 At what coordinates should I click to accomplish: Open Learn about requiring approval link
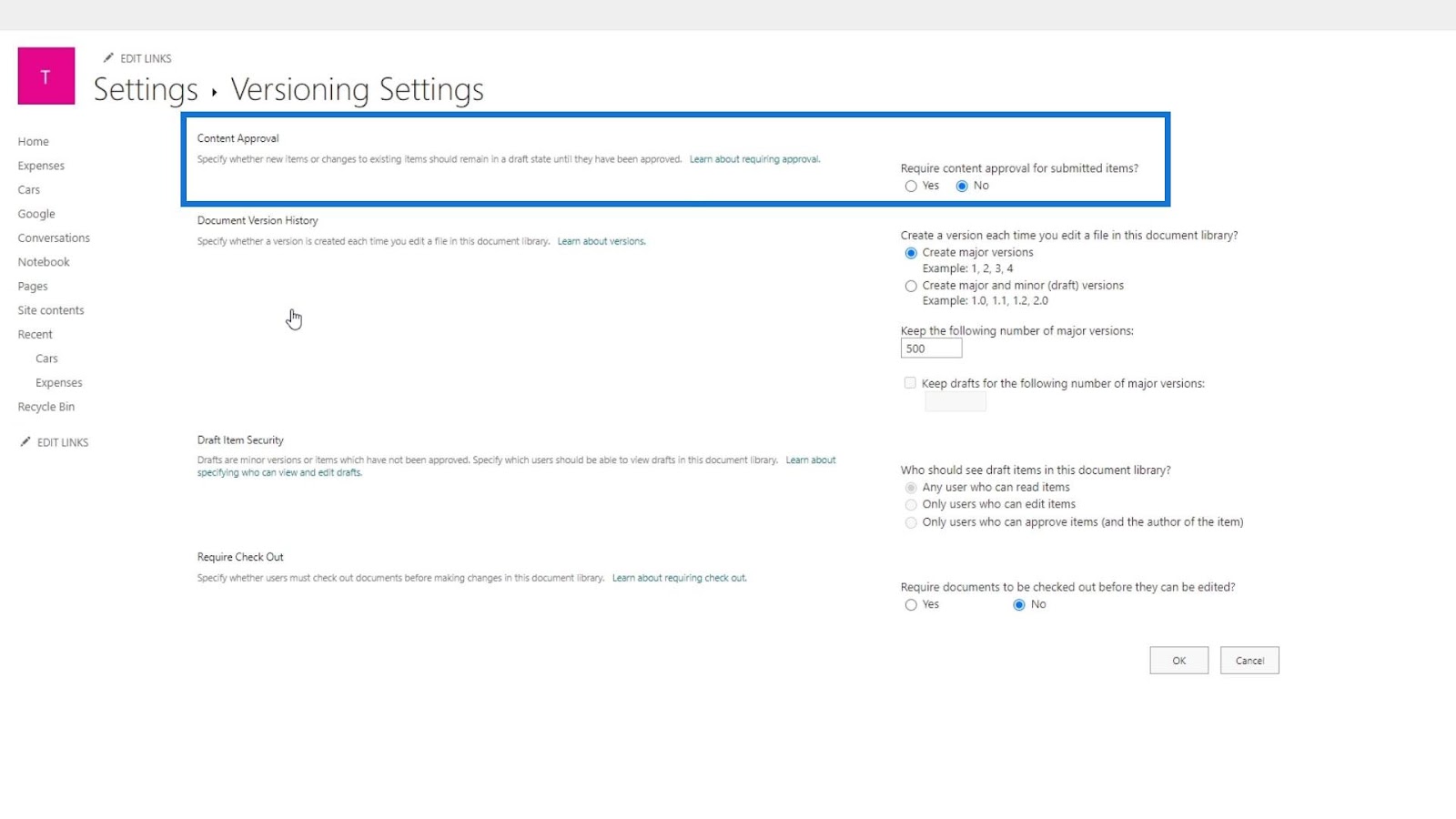point(754,159)
